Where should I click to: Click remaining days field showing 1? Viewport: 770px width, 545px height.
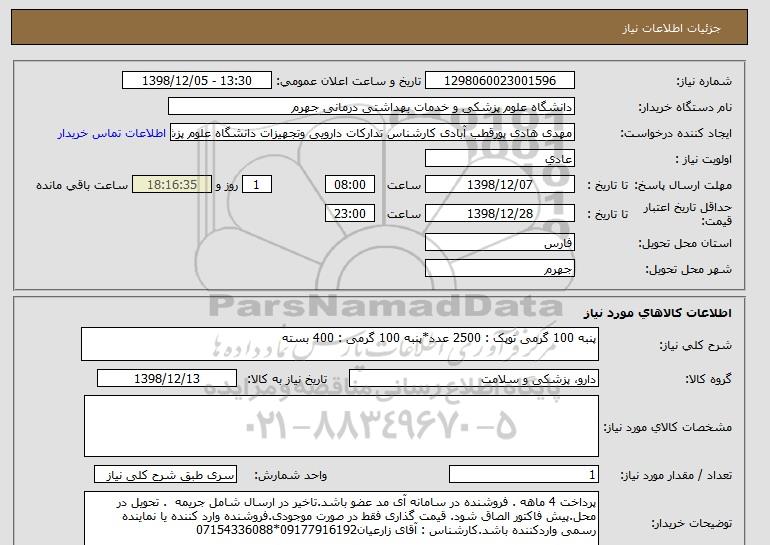[256, 185]
